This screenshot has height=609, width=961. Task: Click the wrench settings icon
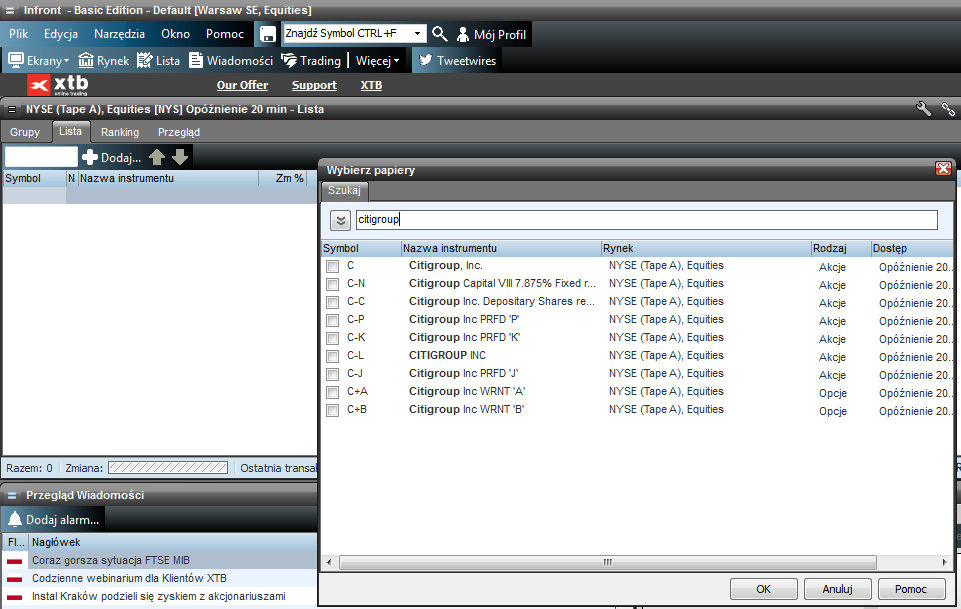pyautogui.click(x=924, y=109)
